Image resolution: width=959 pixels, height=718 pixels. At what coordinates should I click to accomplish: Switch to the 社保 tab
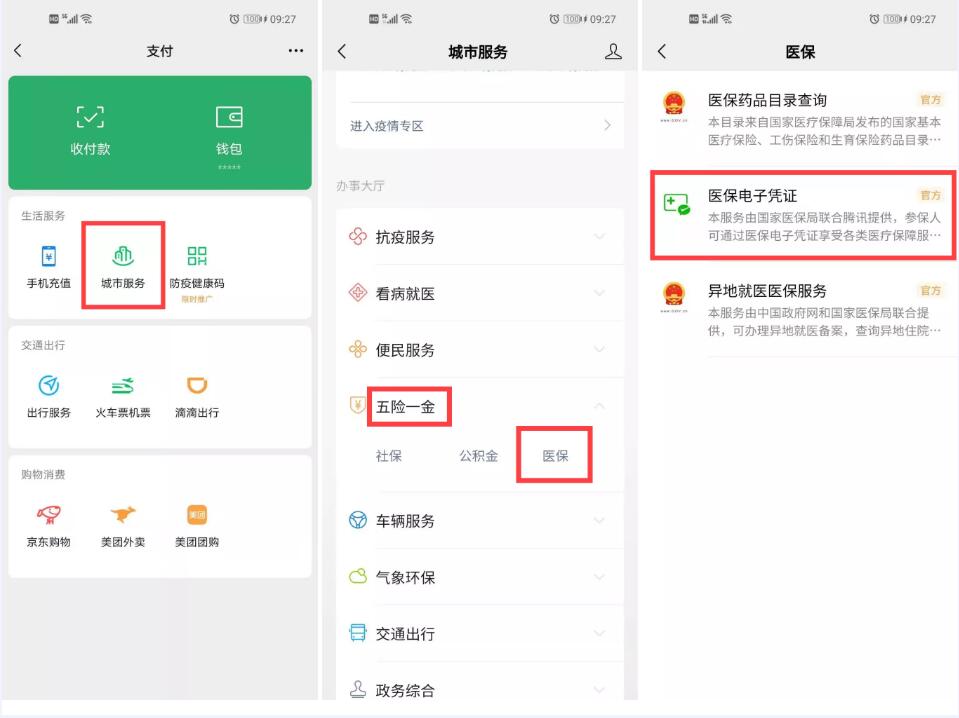coord(391,456)
